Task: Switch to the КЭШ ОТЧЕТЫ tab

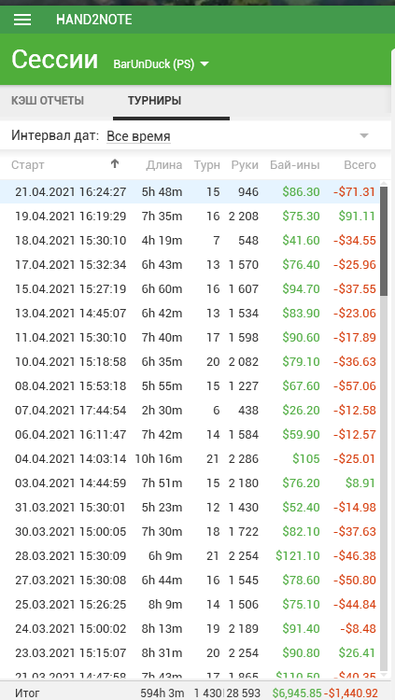Action: tap(47, 100)
